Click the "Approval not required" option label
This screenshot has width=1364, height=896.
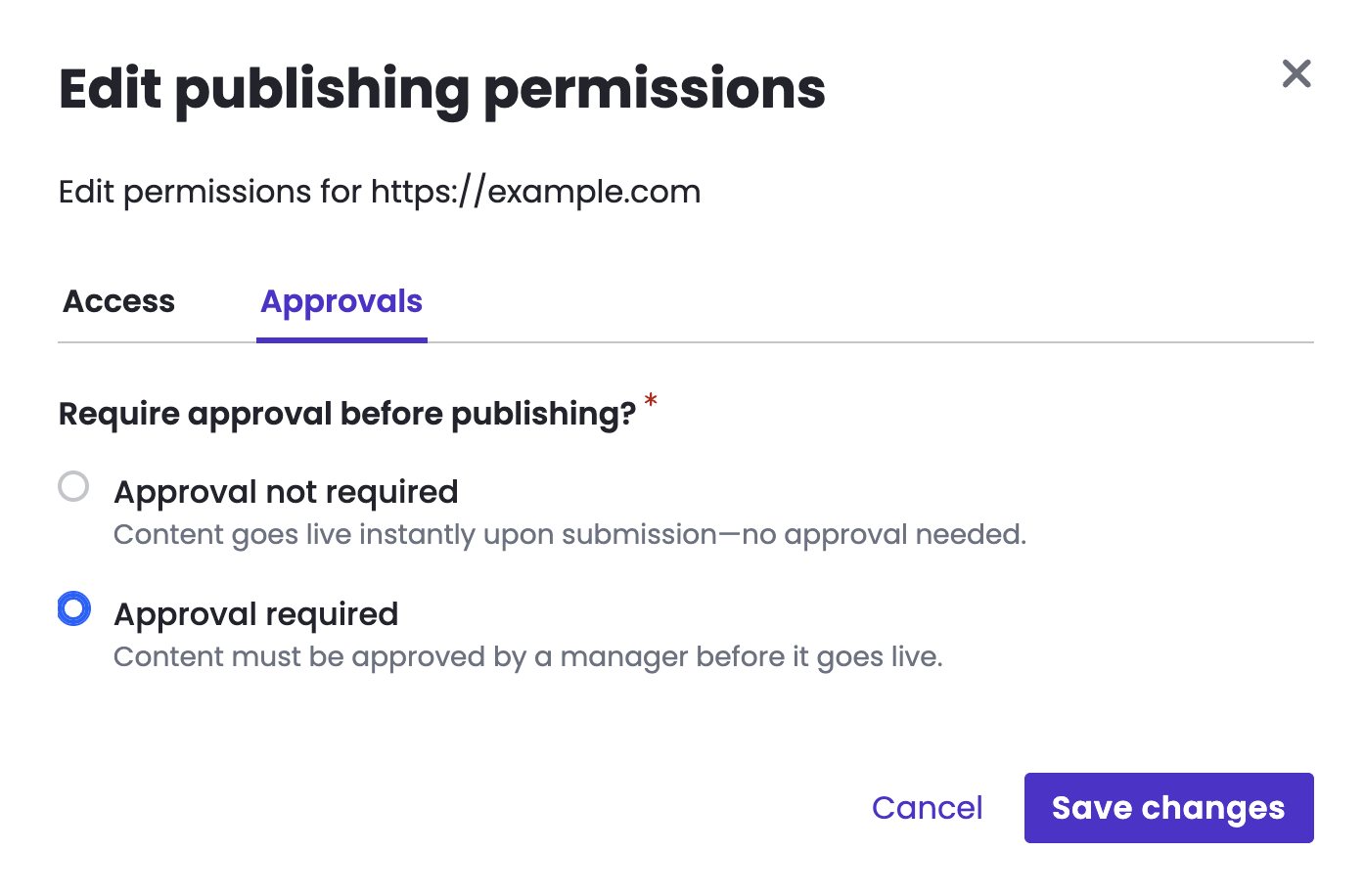tap(286, 492)
